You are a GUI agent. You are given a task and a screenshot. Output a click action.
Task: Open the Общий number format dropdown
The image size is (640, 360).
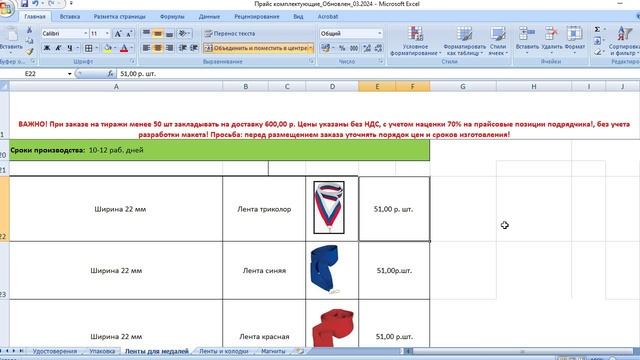380,33
